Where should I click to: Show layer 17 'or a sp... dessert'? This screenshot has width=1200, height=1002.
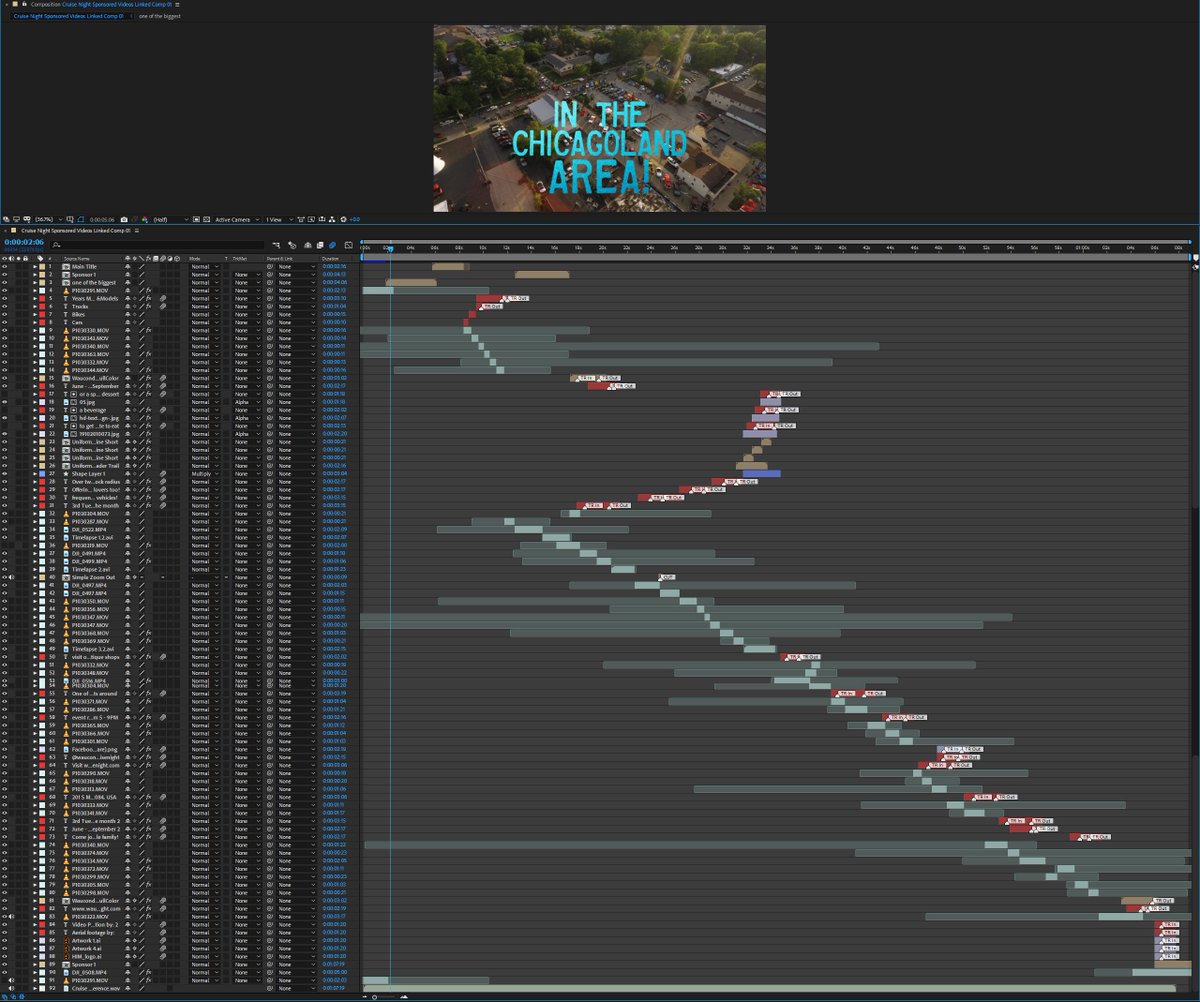(5, 394)
